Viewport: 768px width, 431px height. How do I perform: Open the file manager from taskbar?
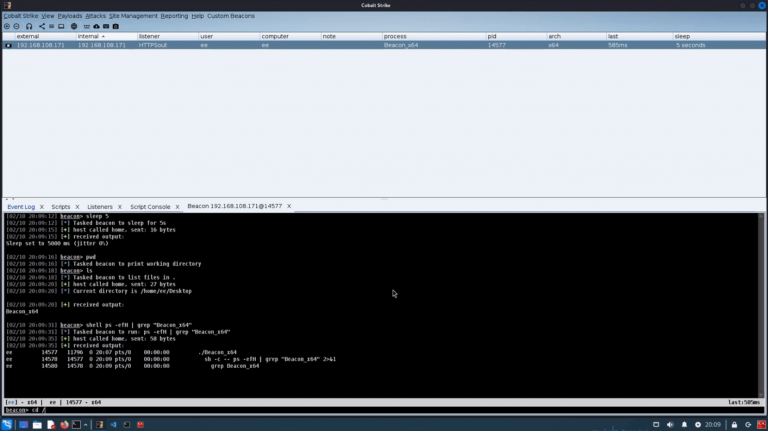pyautogui.click(x=37, y=425)
